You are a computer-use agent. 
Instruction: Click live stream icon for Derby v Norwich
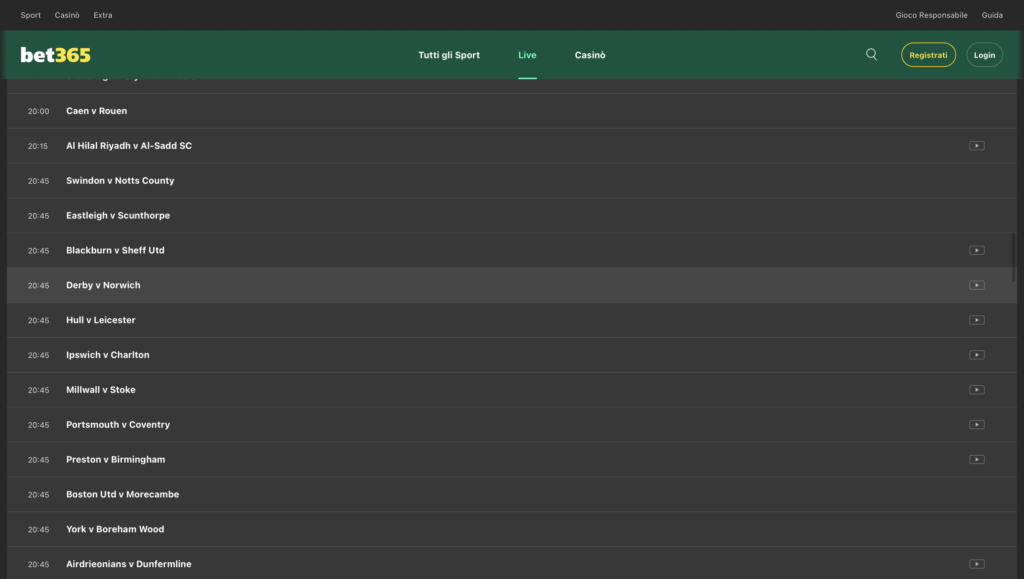(x=976, y=285)
